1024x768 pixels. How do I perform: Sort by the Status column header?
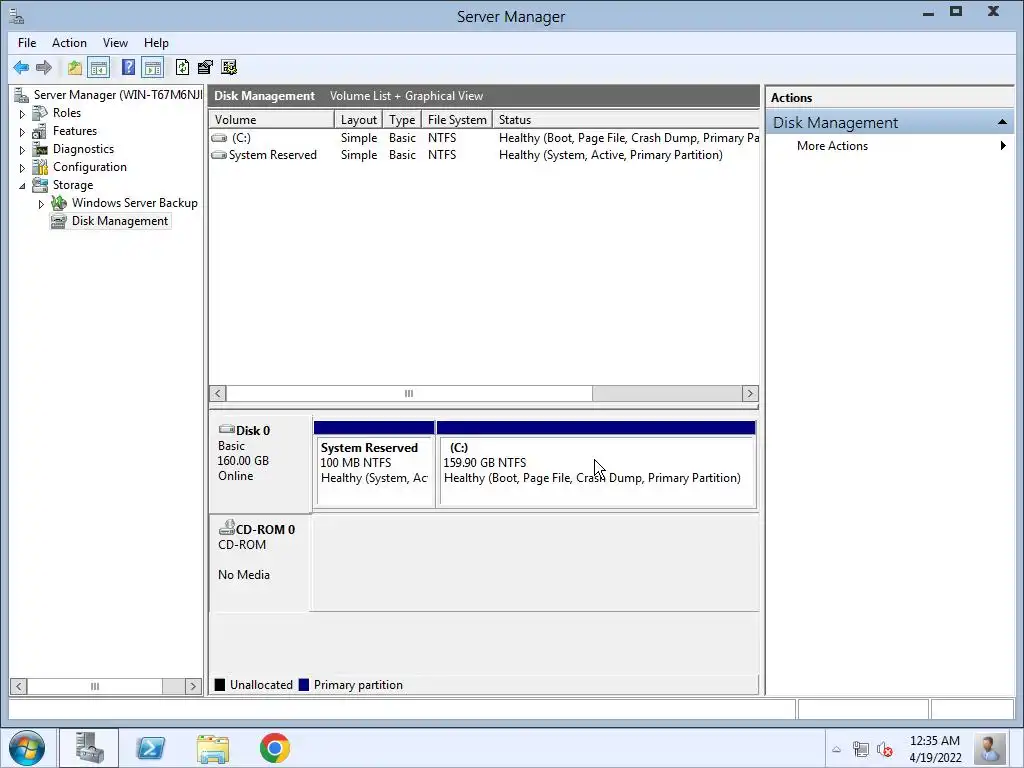click(x=626, y=120)
